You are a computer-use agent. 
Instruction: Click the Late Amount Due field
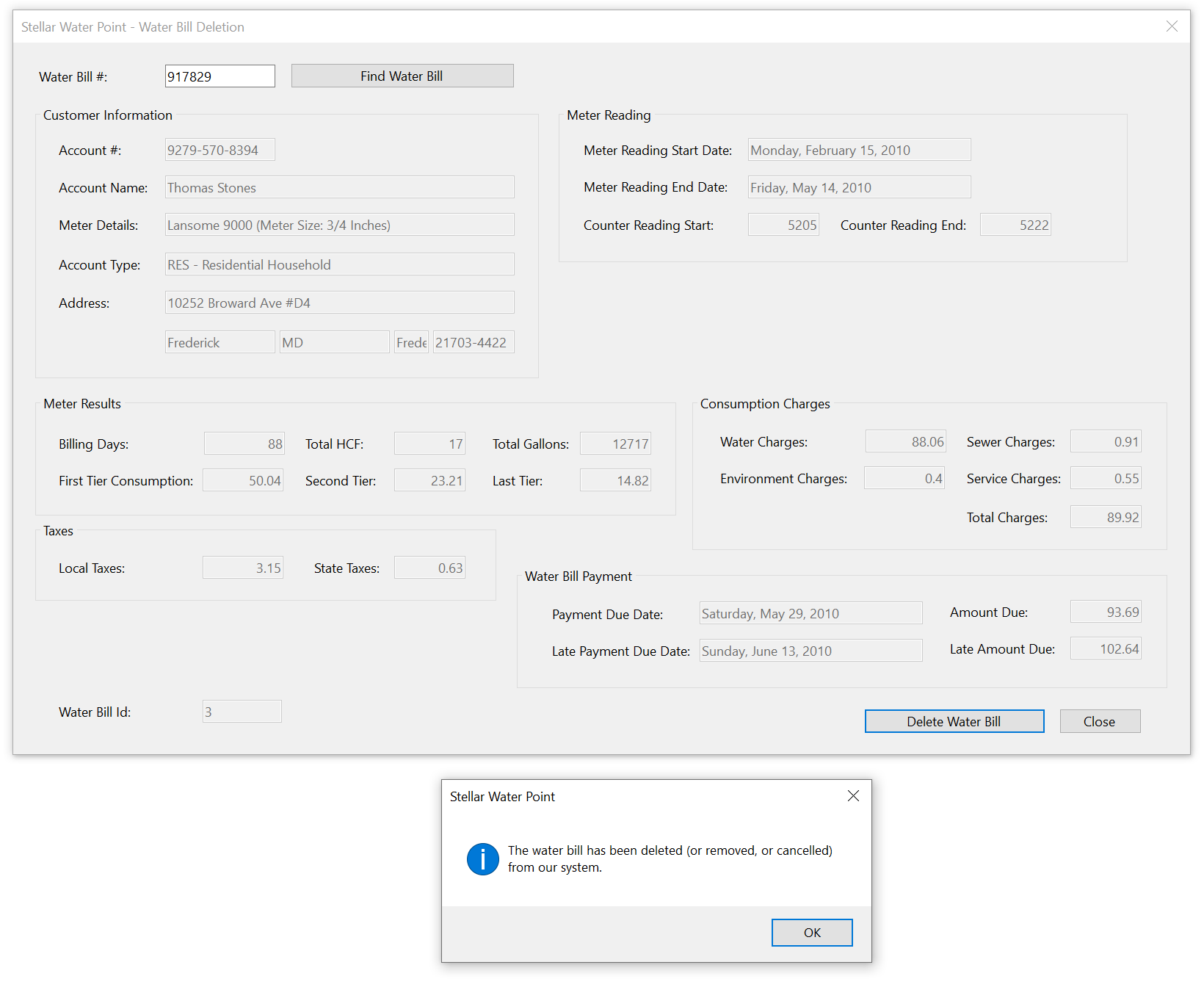(1106, 648)
